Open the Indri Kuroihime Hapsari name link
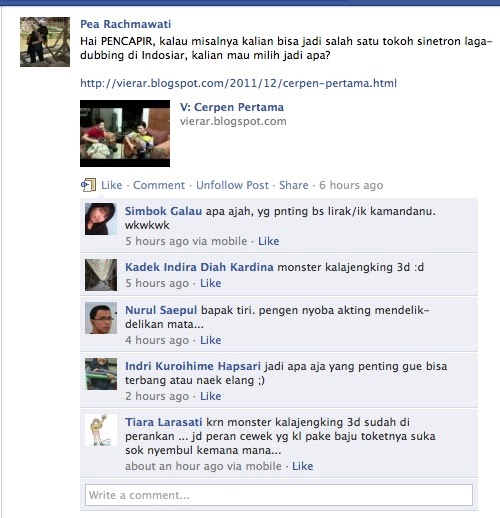Screen dimensions: 500x518 193,366
